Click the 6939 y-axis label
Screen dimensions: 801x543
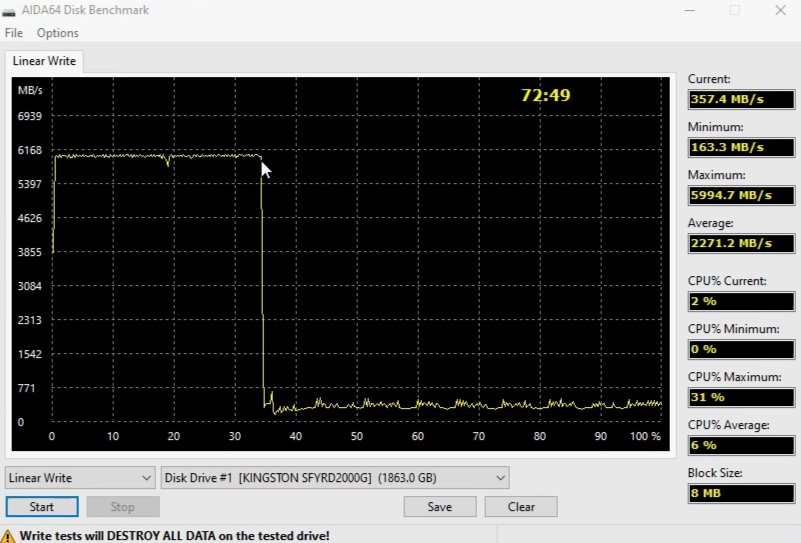[30, 116]
